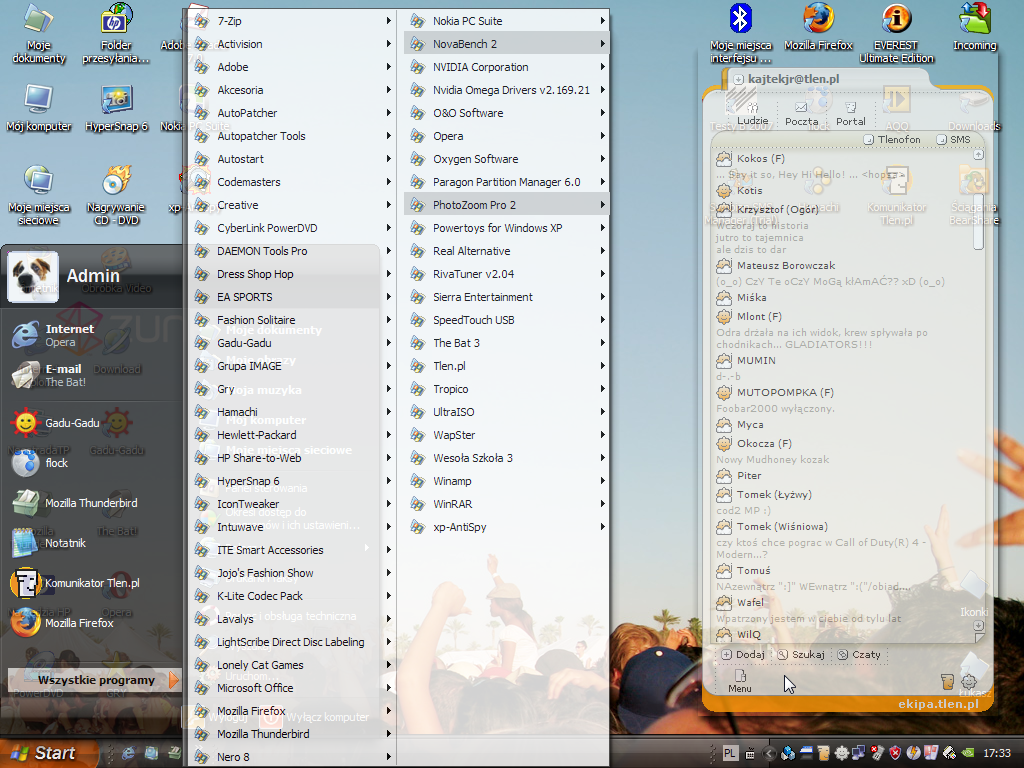Screen dimensions: 1024x768
Task: Open status dropdown beside kajtekjr@tlen.pl
Action: [739, 79]
